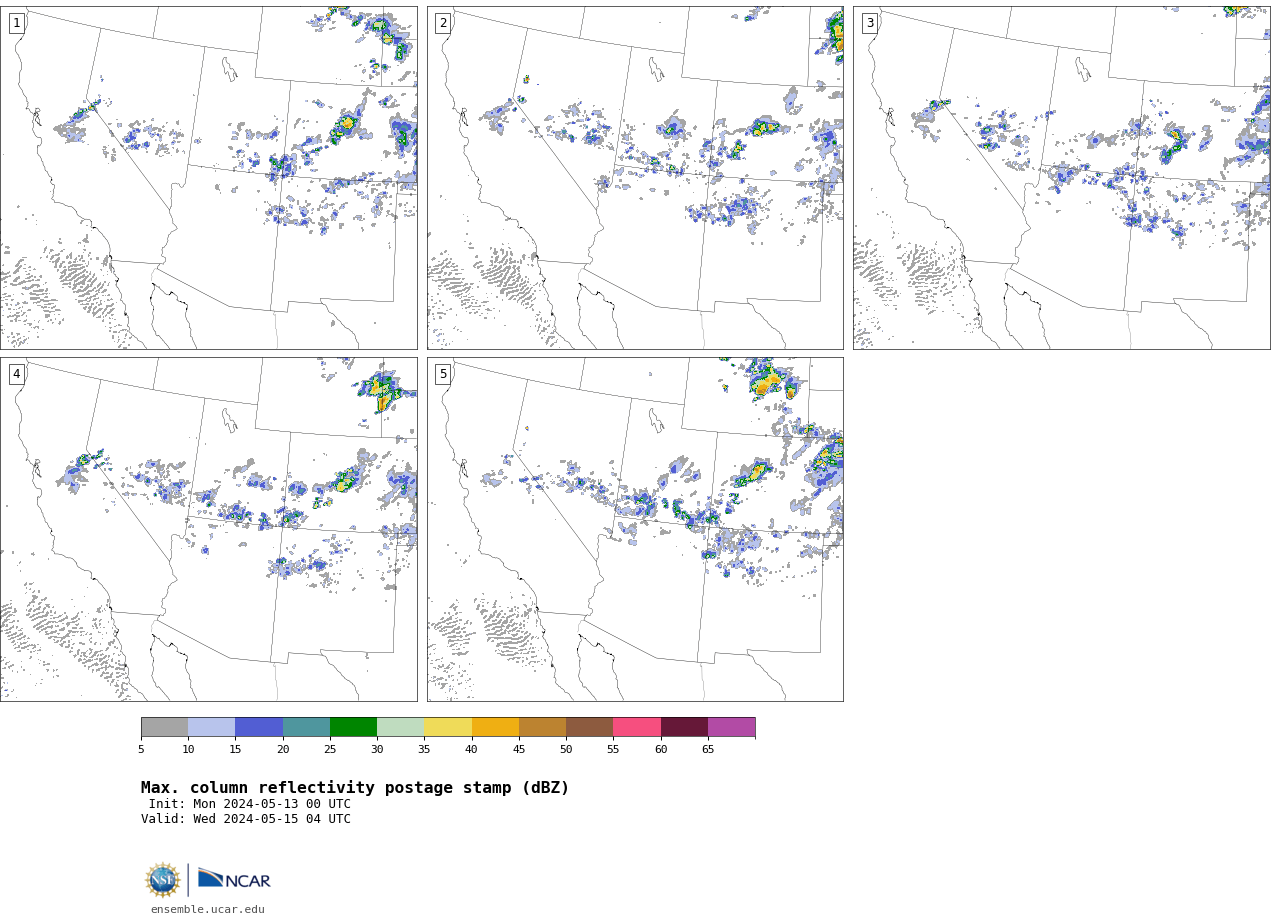Click the ensemble.ucar.edu link text
Screen dimensions: 1280x920
[x=208, y=909]
